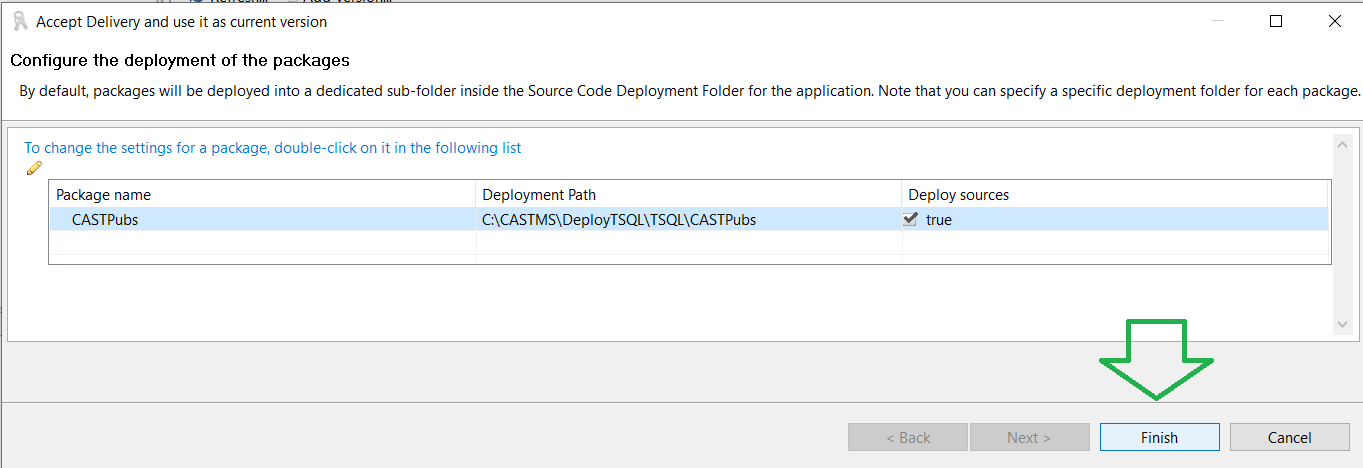
Task: Click the greyed-out Back button
Action: point(907,437)
